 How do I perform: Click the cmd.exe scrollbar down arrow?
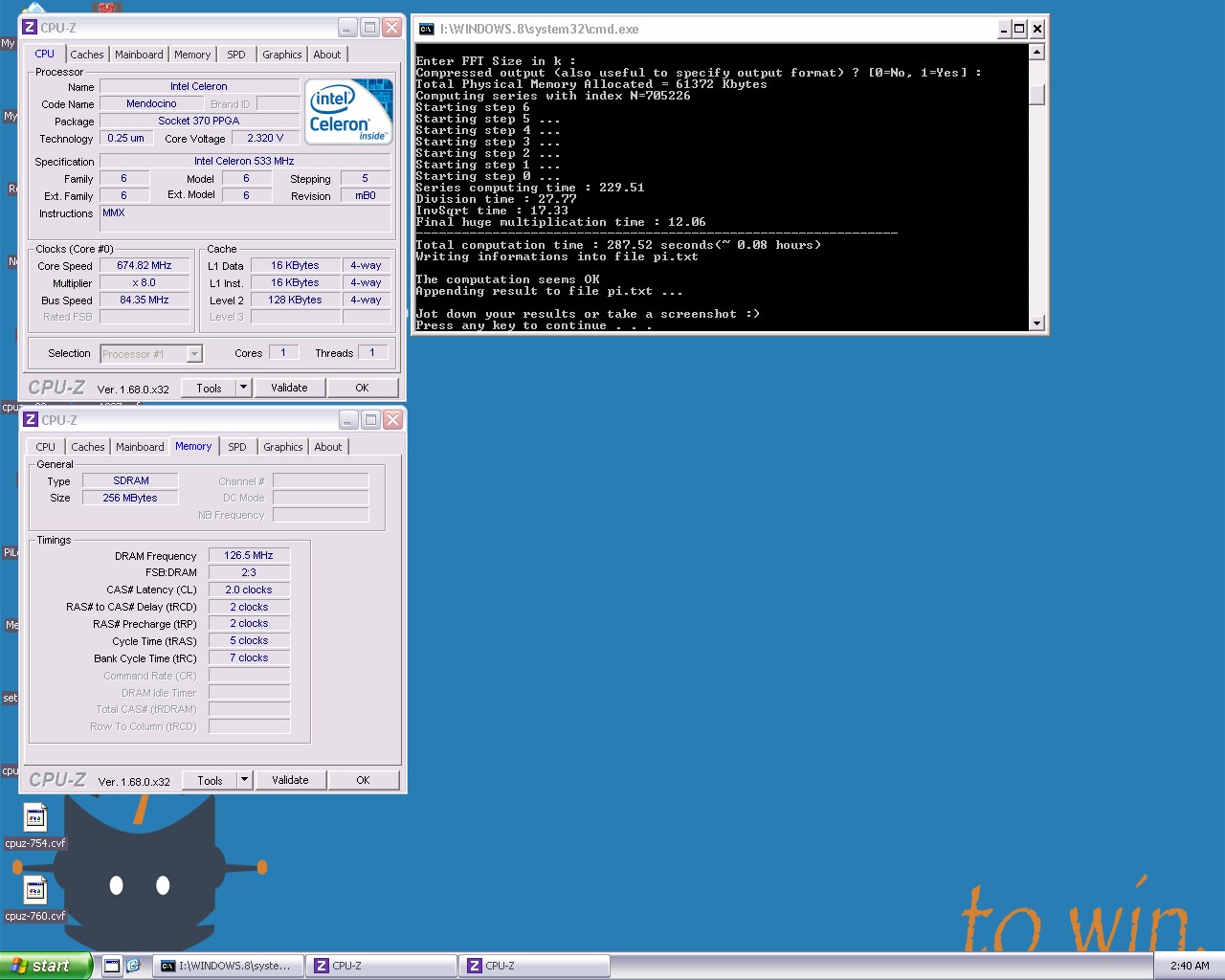tap(1036, 323)
